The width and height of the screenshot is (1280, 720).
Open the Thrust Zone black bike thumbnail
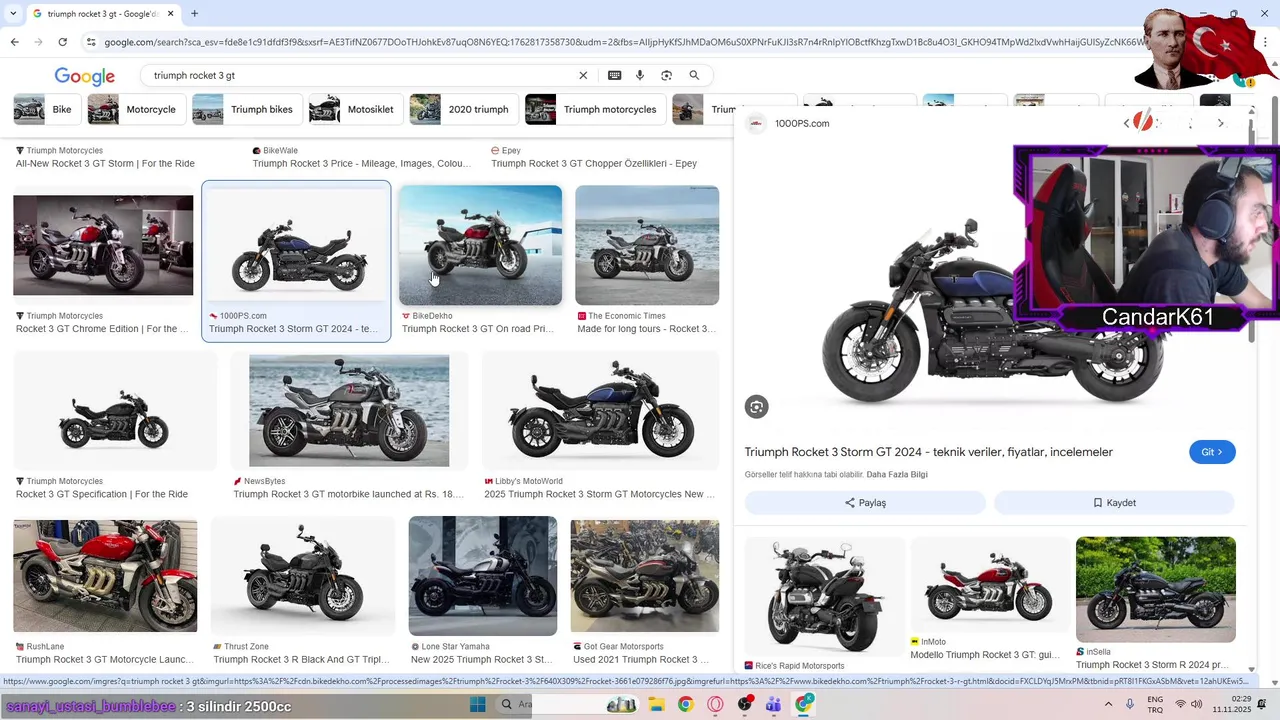point(303,576)
